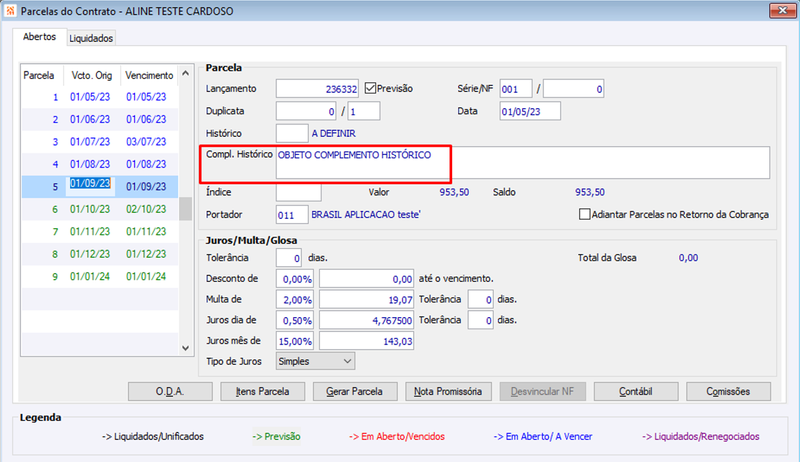Close the Parcelas do Contrato window

pyautogui.click(x=782, y=10)
